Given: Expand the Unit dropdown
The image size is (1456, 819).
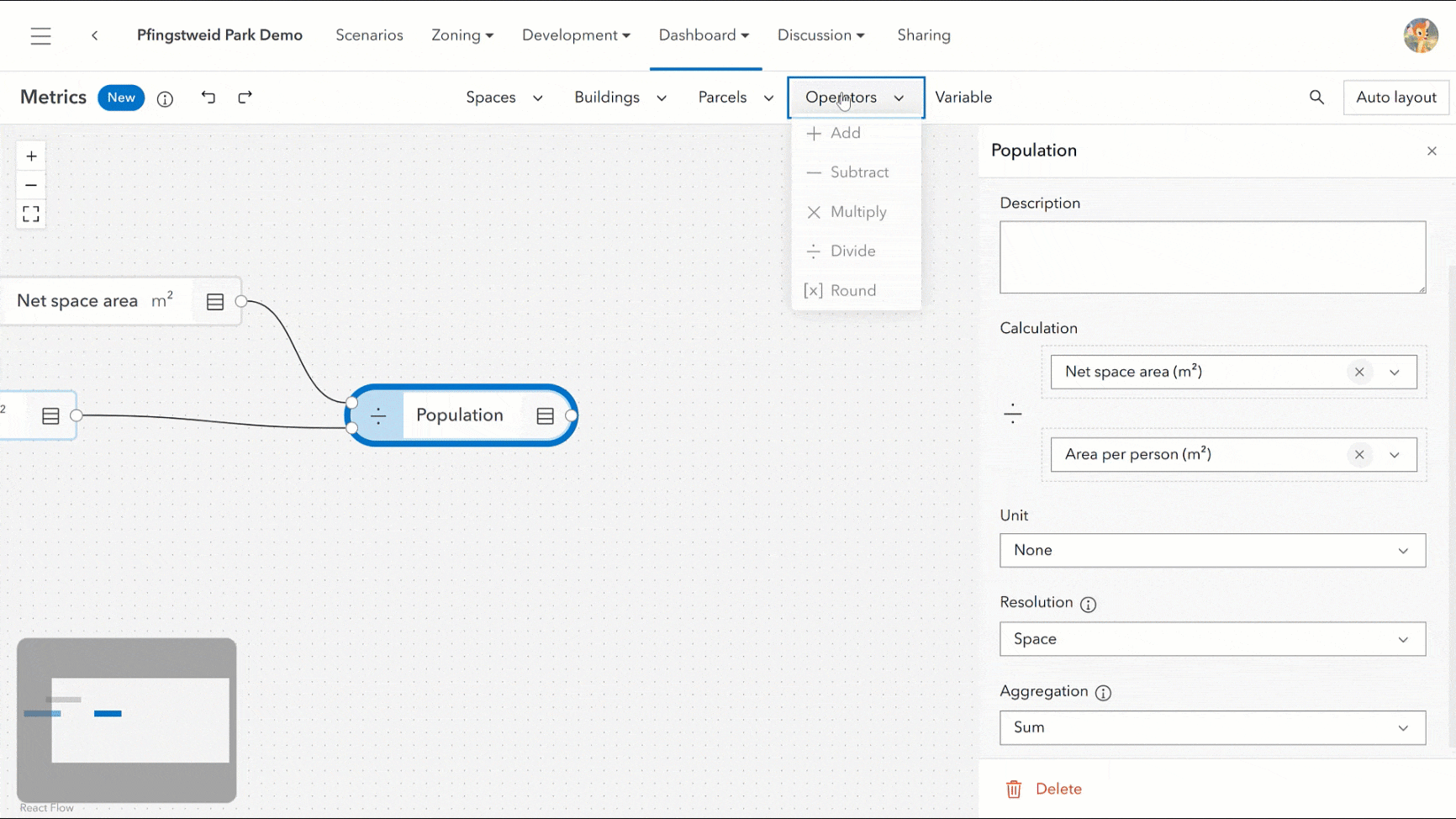Looking at the screenshot, I should click(x=1212, y=551).
